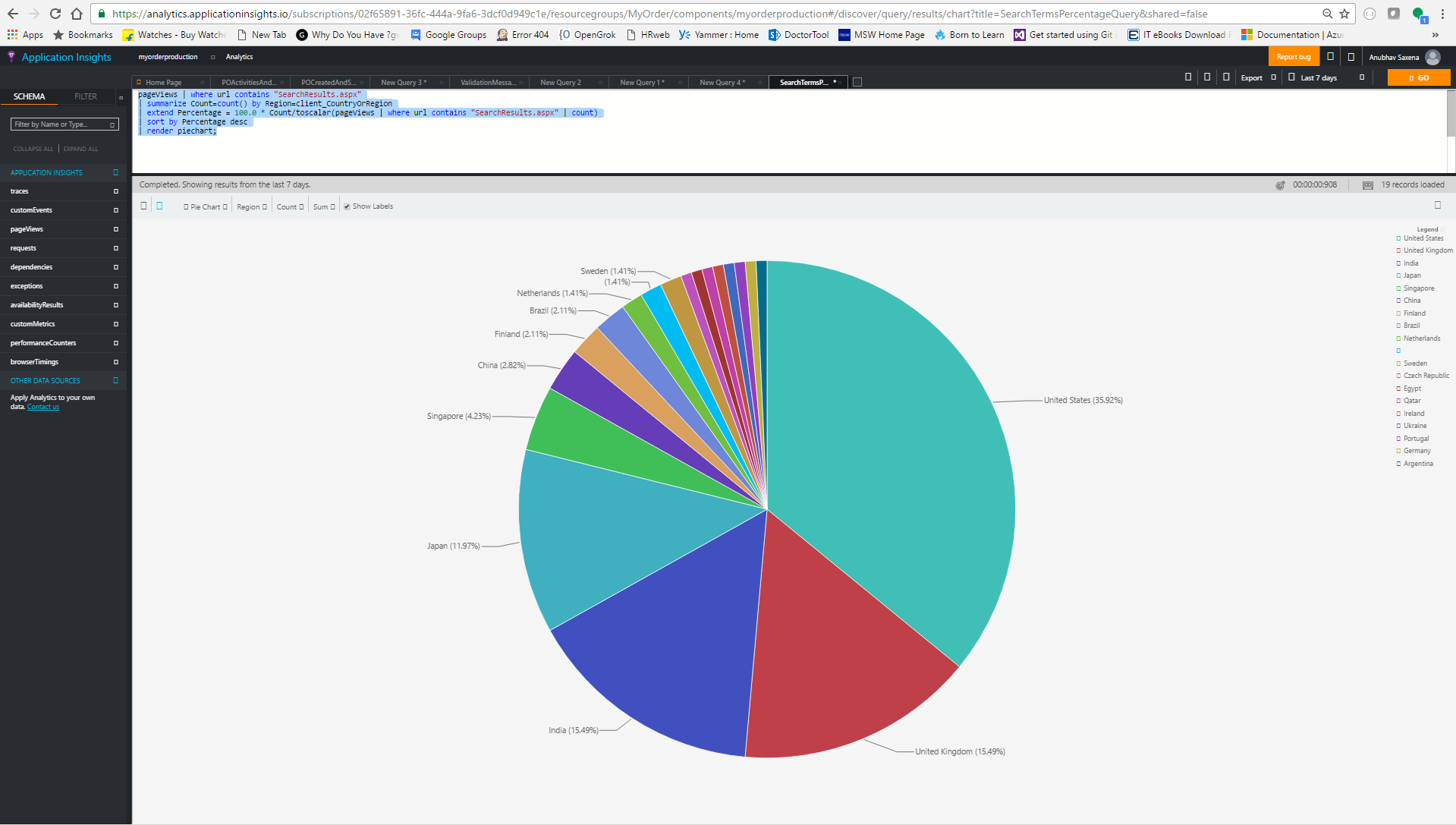Toggle Argentina legend entry

[1414, 464]
